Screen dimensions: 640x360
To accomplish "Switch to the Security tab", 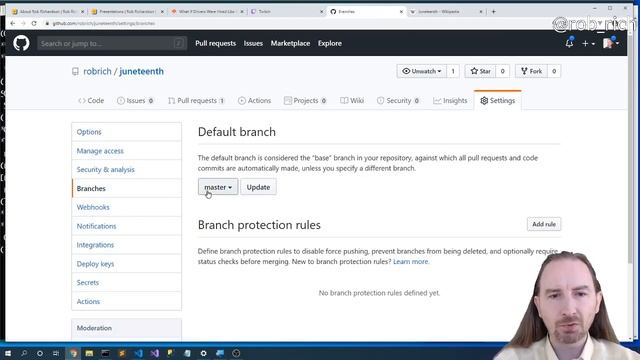I will tap(398, 100).
